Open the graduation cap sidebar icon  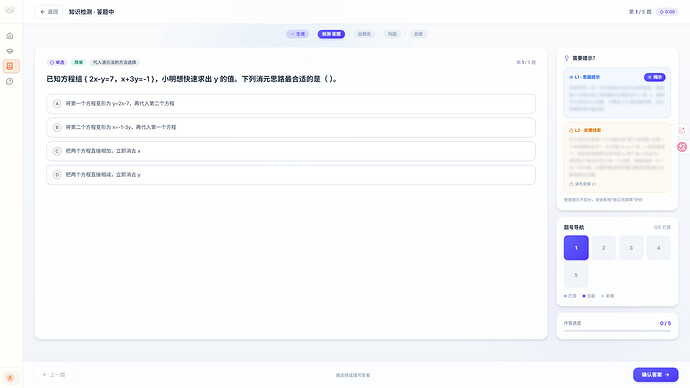(x=10, y=51)
